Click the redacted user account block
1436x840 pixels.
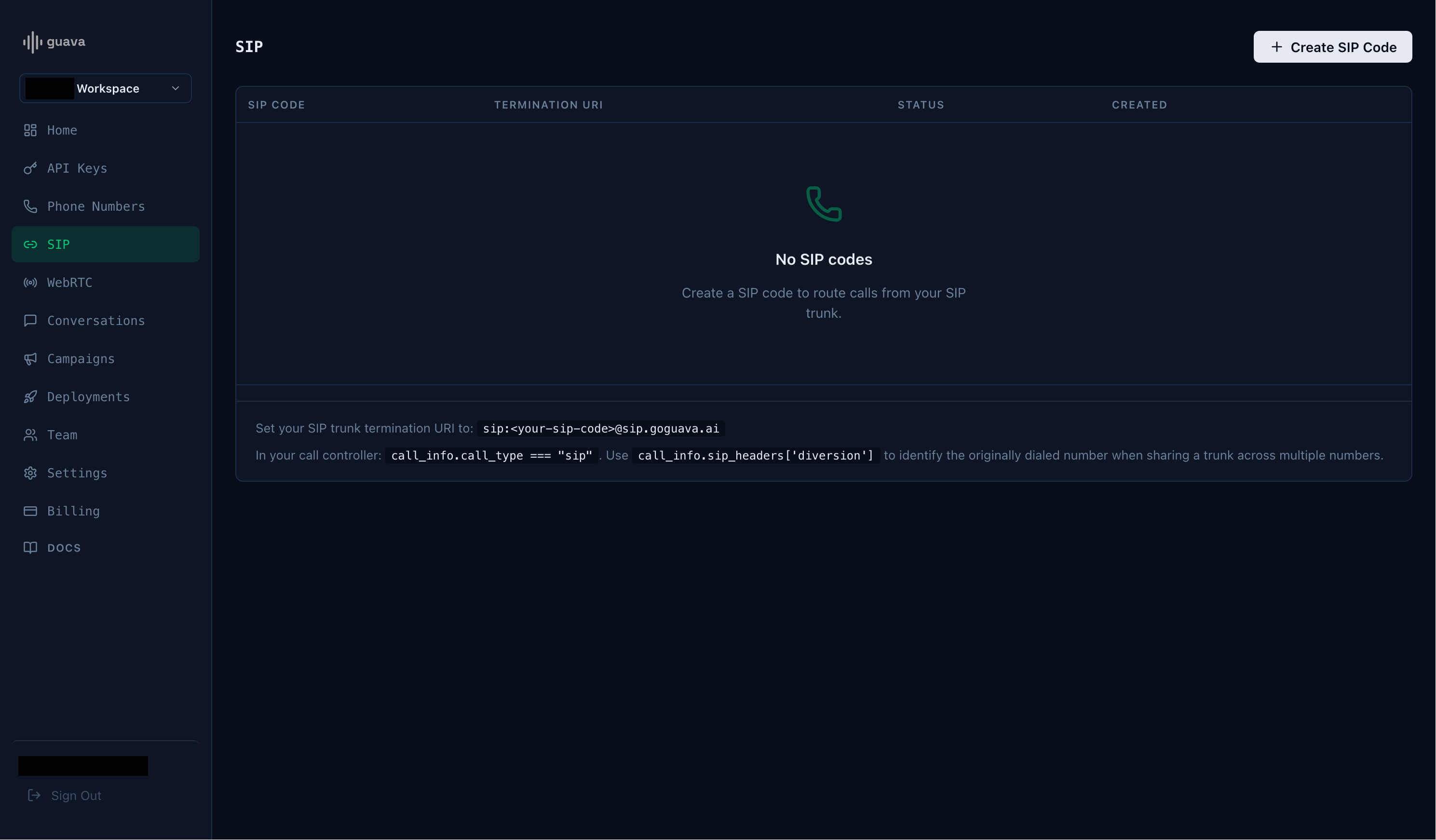tap(83, 766)
